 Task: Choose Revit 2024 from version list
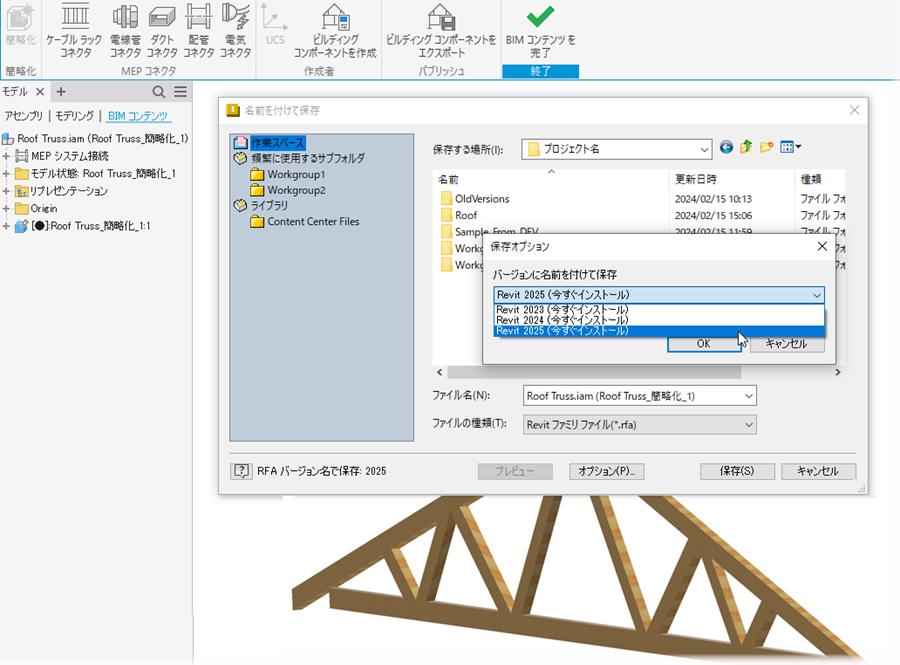659,320
